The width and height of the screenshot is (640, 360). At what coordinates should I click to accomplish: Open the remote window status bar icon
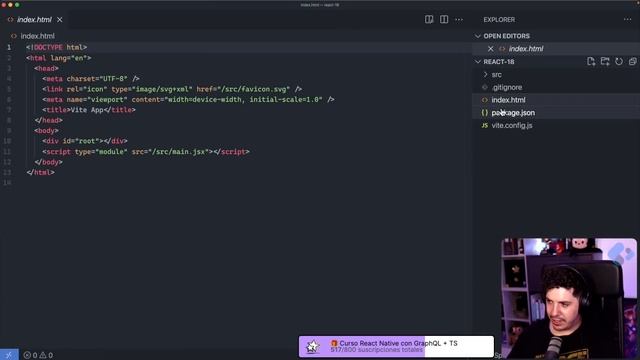[9, 355]
